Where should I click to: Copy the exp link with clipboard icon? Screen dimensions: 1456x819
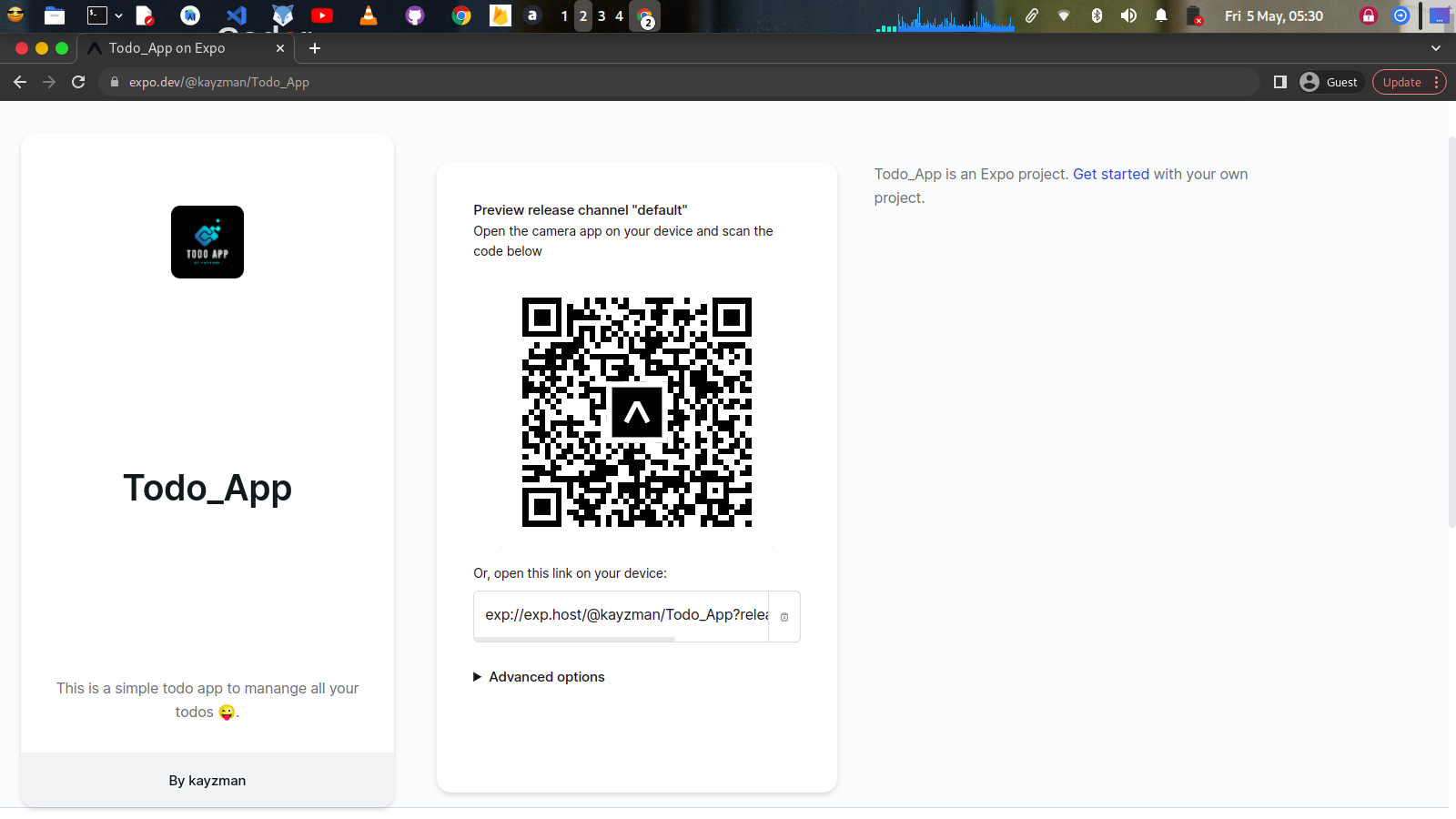pyautogui.click(x=784, y=617)
